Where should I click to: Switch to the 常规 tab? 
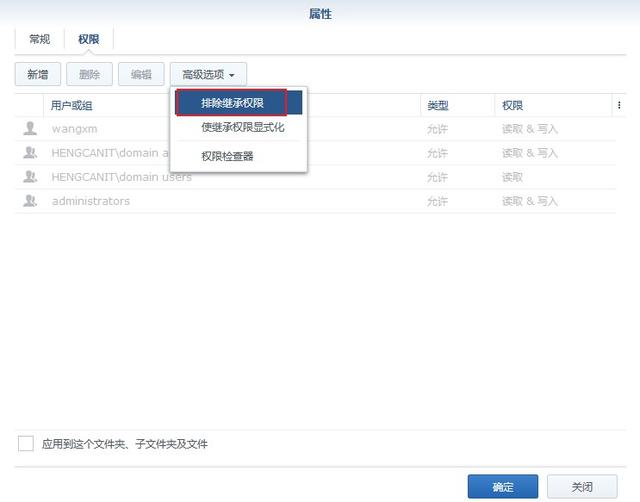pyautogui.click(x=40, y=39)
